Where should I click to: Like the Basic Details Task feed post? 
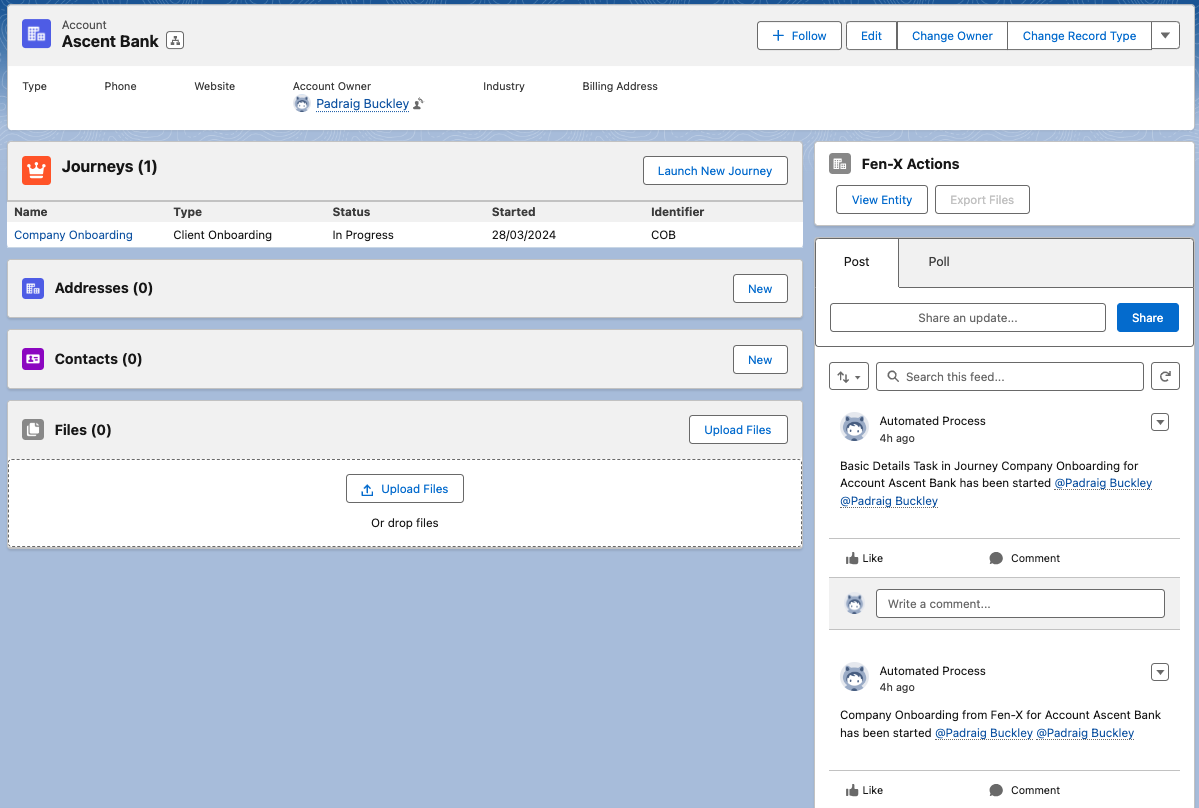click(864, 558)
